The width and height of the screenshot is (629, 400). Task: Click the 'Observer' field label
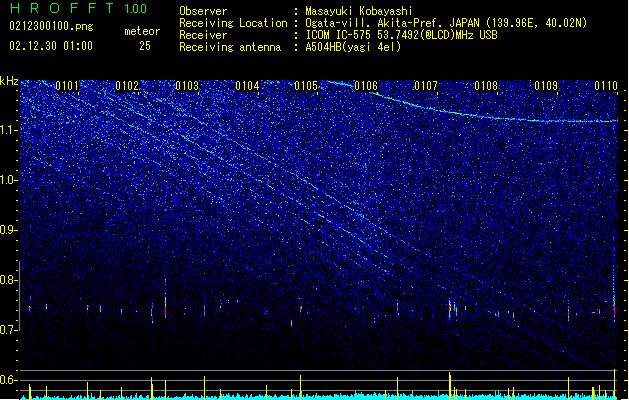[203, 11]
